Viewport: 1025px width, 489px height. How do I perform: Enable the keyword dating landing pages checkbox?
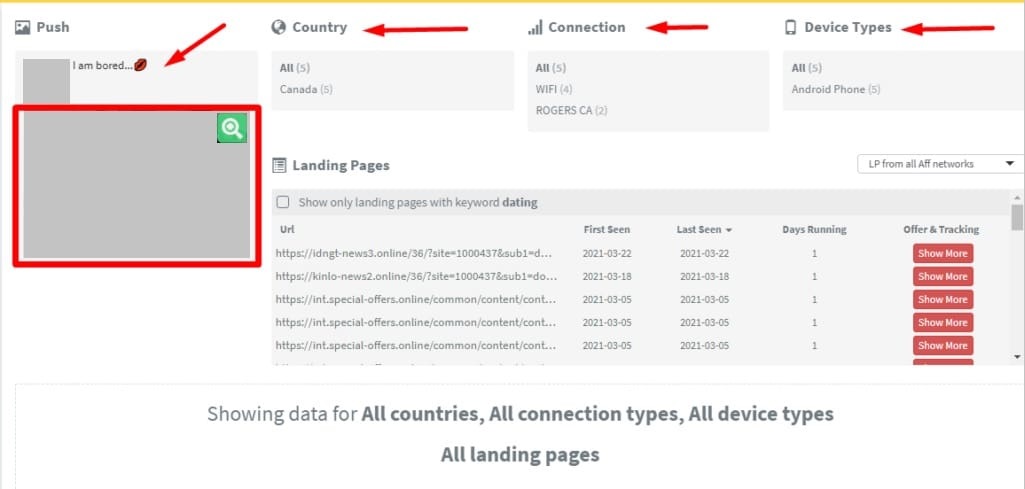point(283,202)
